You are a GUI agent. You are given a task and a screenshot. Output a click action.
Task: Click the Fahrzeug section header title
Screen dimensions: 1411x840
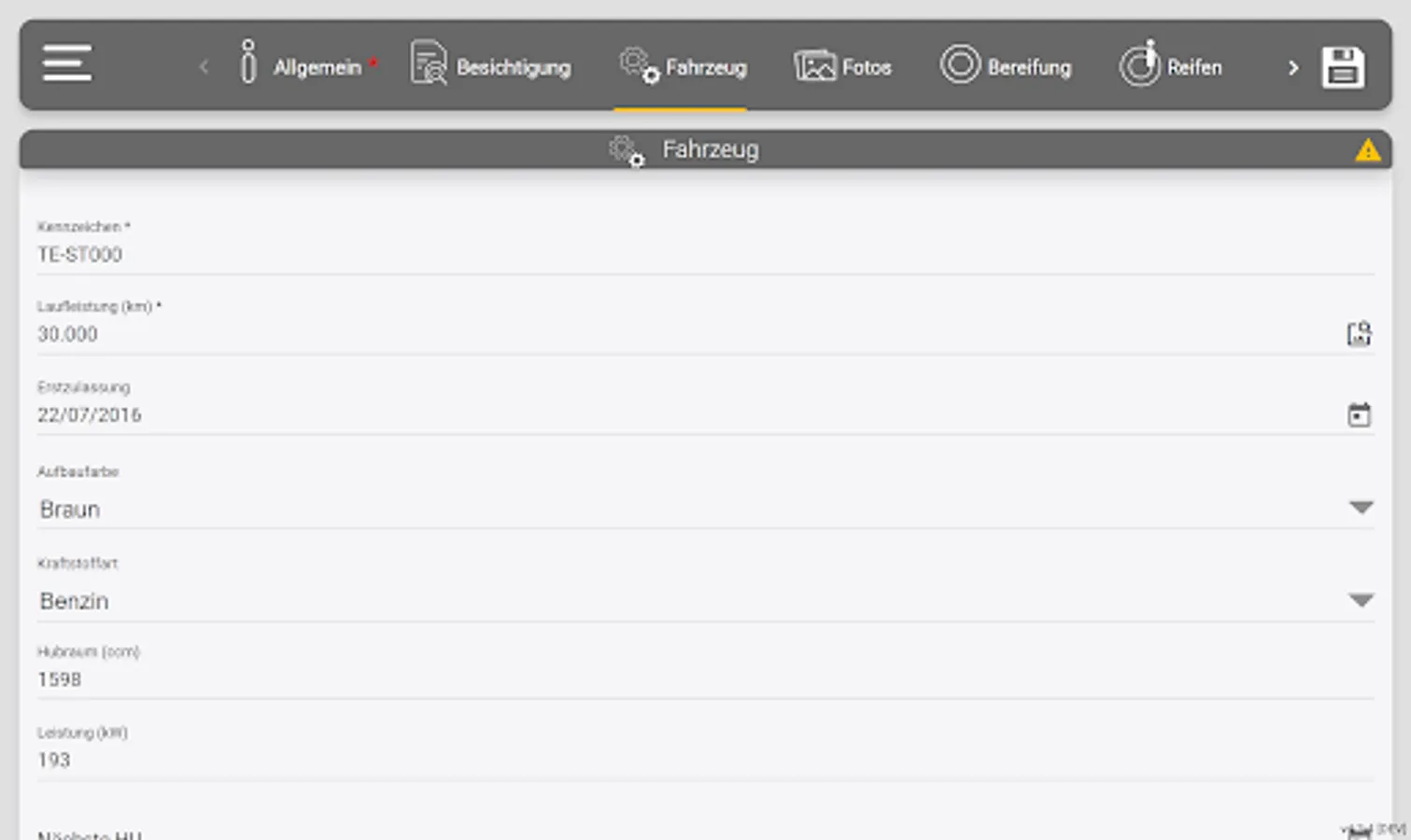point(711,149)
